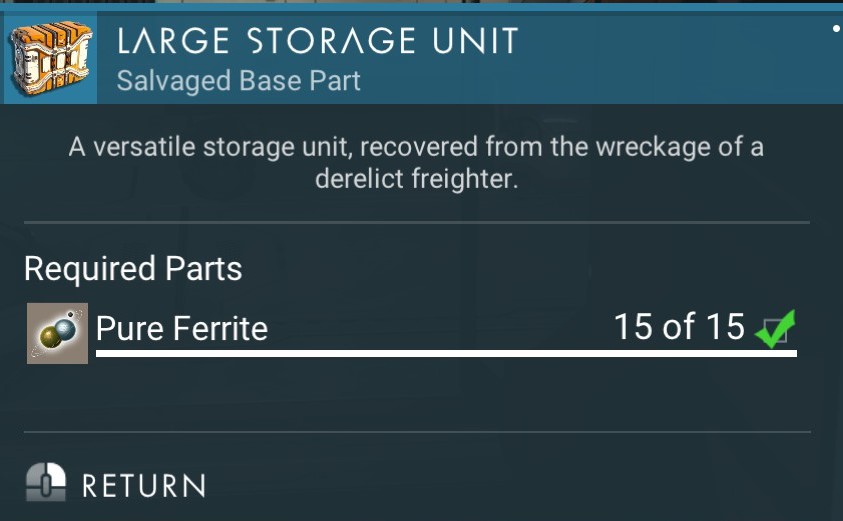Click the RETURN label
The height and width of the screenshot is (521, 843).
tap(144, 486)
